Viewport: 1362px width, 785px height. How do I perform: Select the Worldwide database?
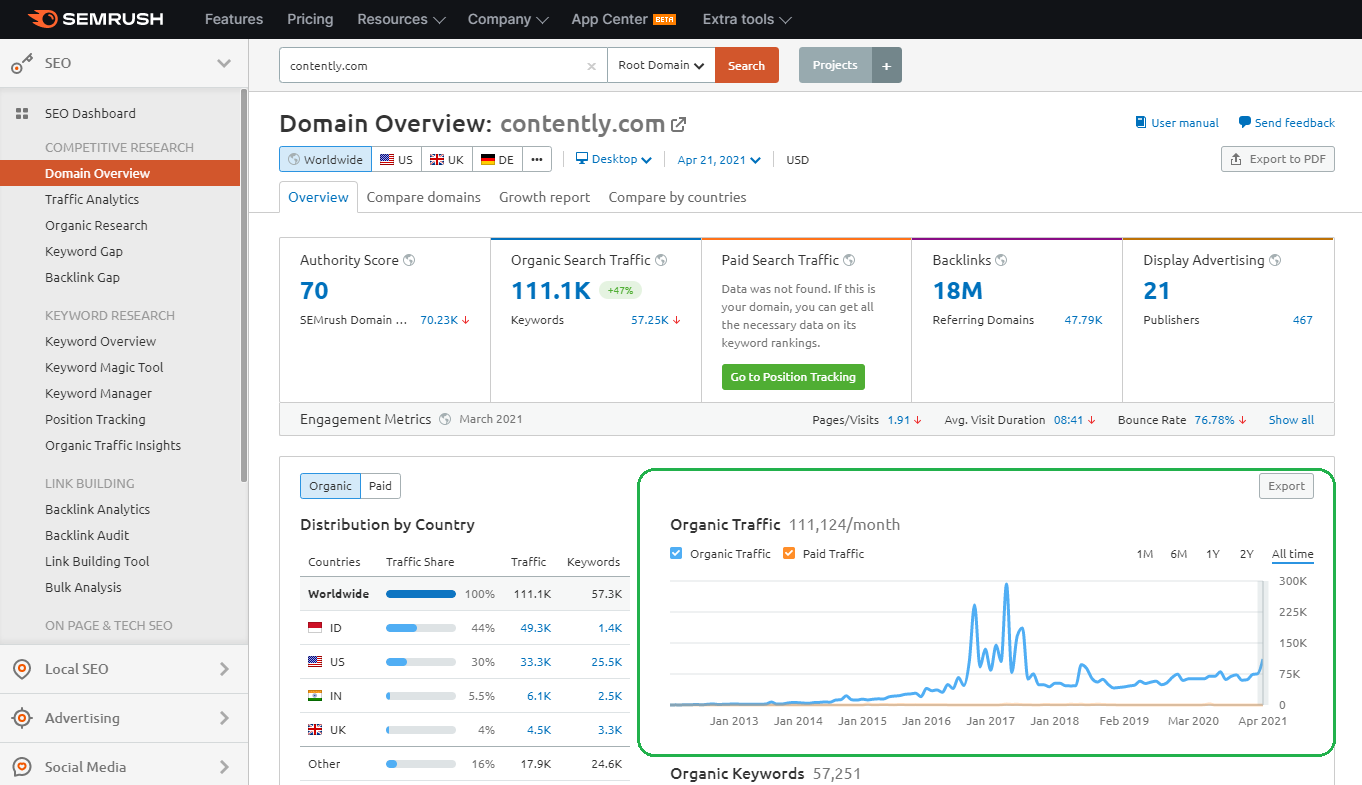coord(326,159)
